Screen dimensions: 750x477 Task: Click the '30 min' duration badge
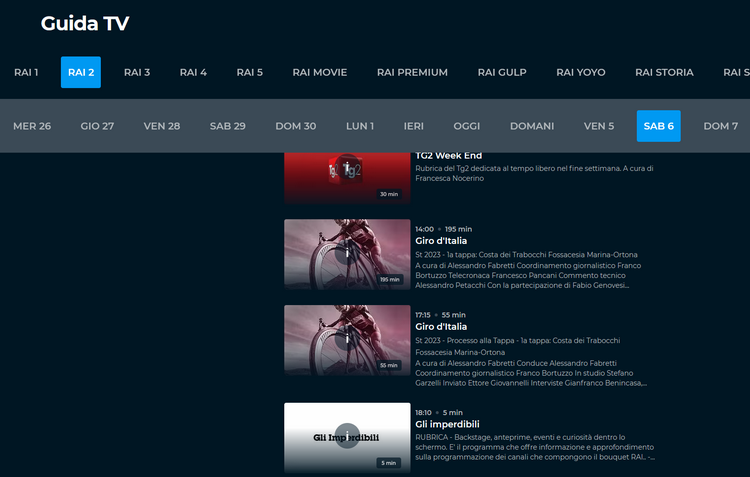pyautogui.click(x=389, y=194)
